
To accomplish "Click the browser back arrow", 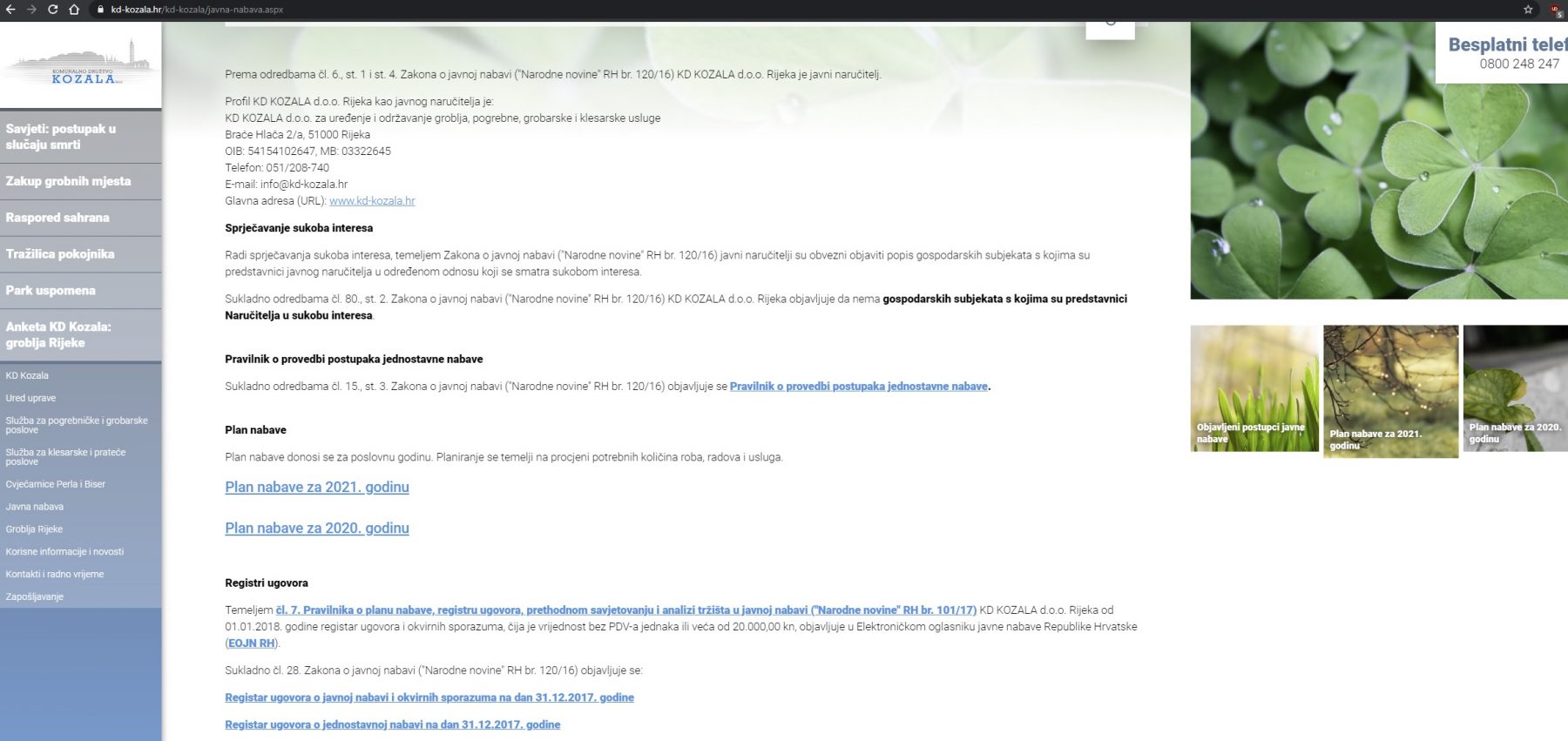I will pos(10,10).
